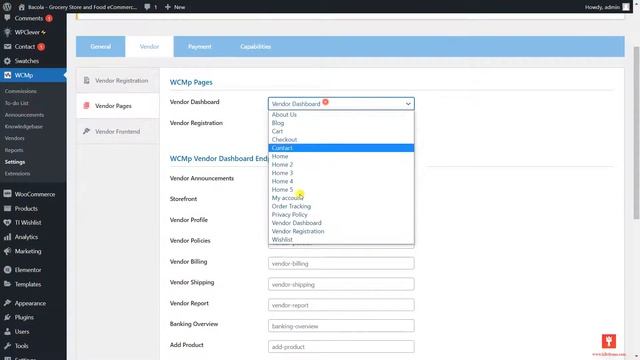Click the plus New icon

point(168,7)
